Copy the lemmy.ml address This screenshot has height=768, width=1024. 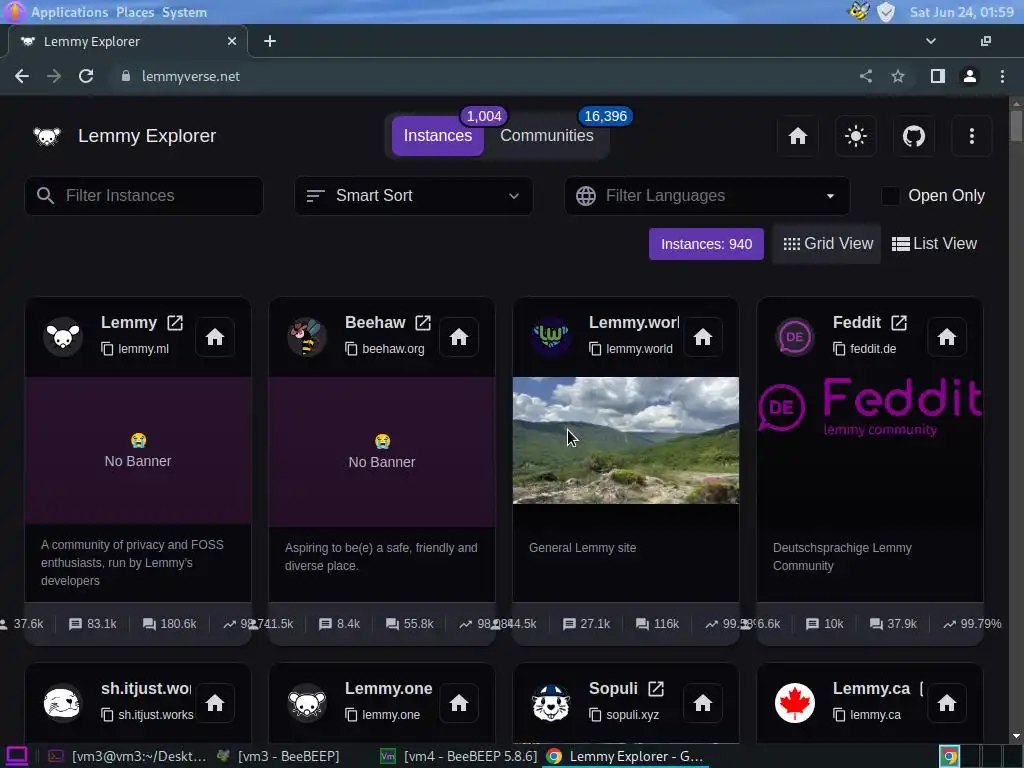[x=107, y=349]
